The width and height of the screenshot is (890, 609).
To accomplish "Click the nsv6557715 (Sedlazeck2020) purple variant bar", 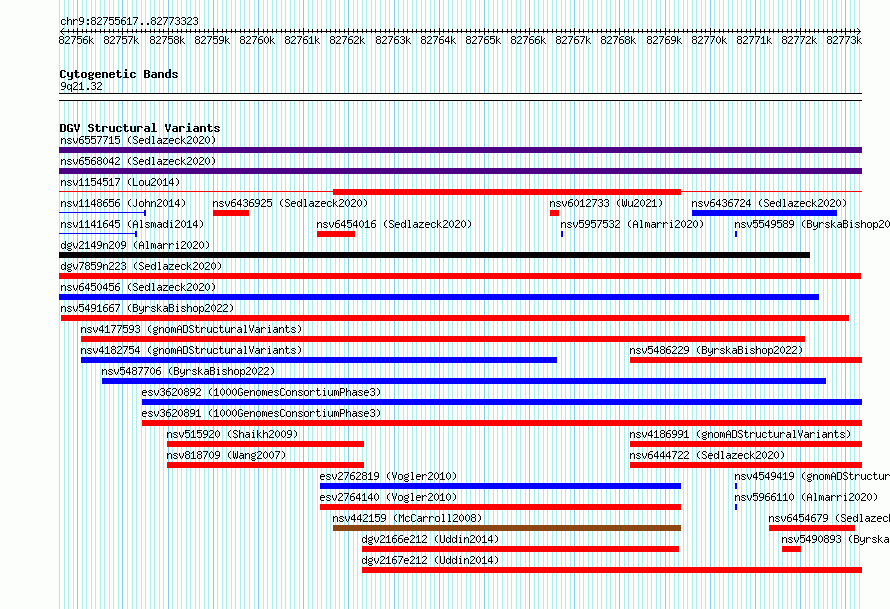I will pos(460,150).
